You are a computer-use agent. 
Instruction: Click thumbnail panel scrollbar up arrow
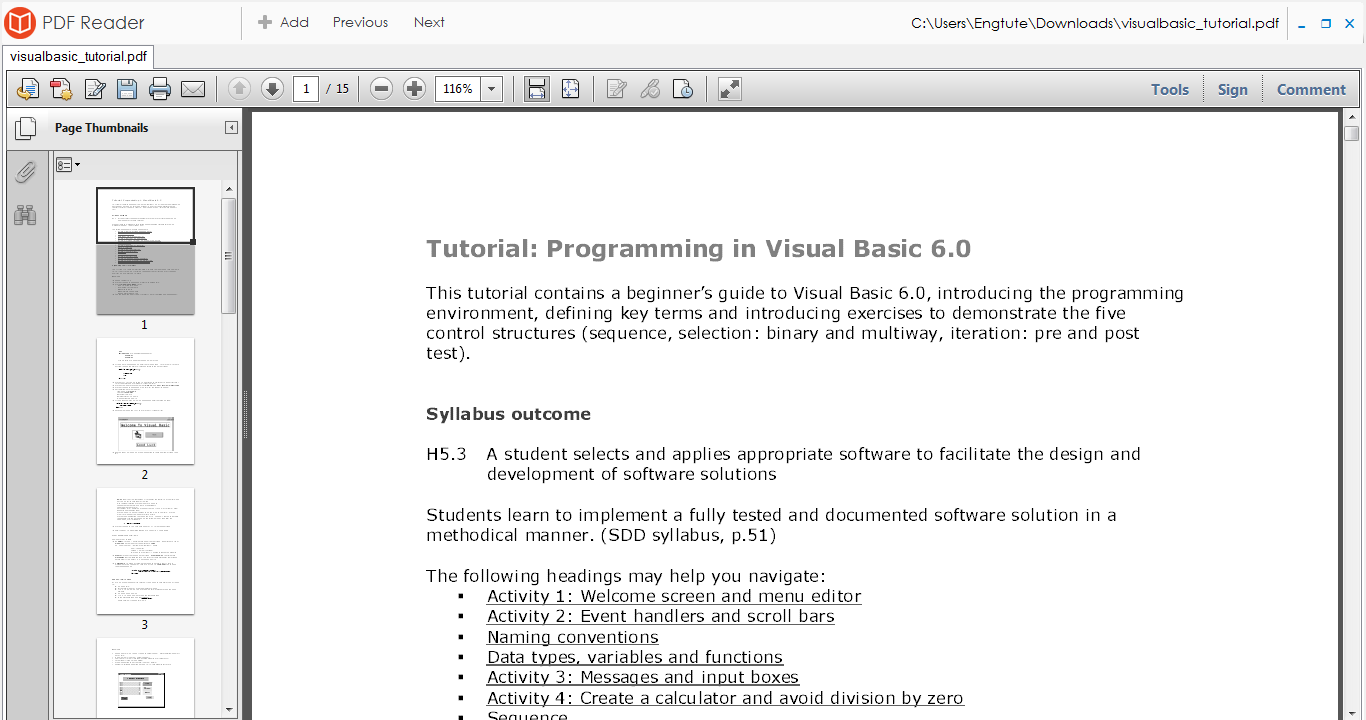coord(229,189)
